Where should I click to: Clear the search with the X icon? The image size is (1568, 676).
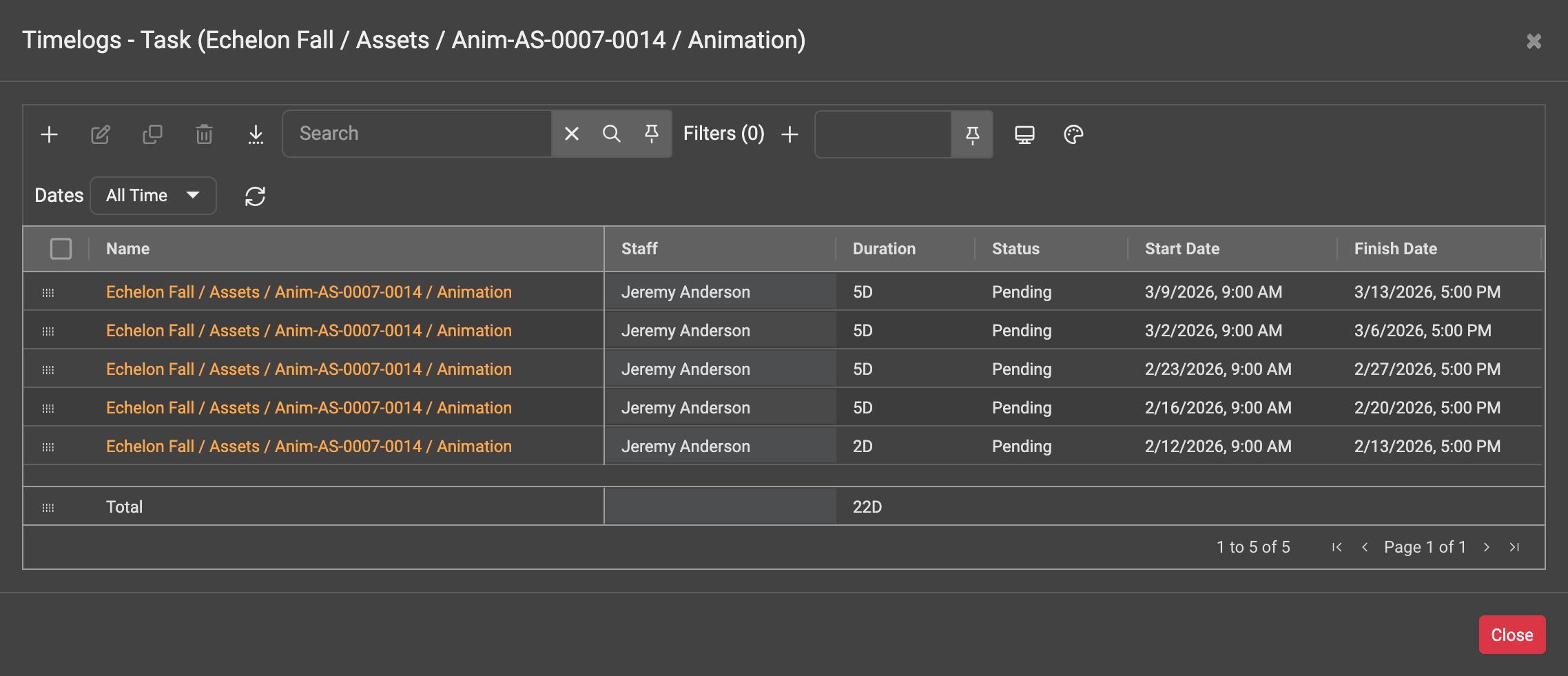tap(572, 134)
